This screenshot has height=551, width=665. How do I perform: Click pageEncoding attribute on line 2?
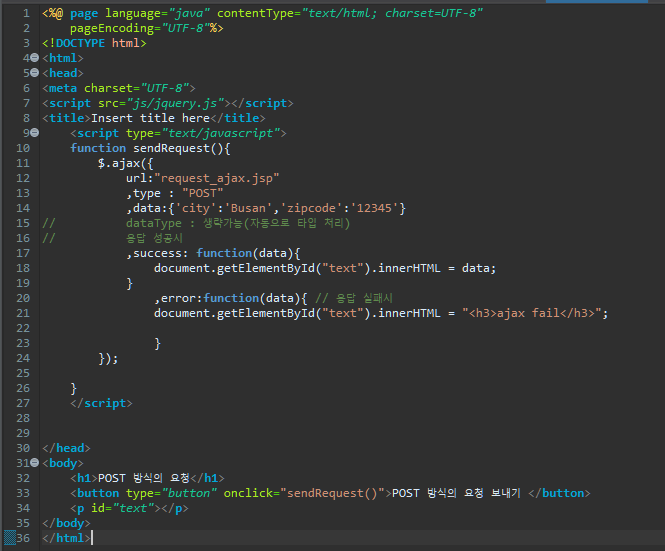[140, 28]
